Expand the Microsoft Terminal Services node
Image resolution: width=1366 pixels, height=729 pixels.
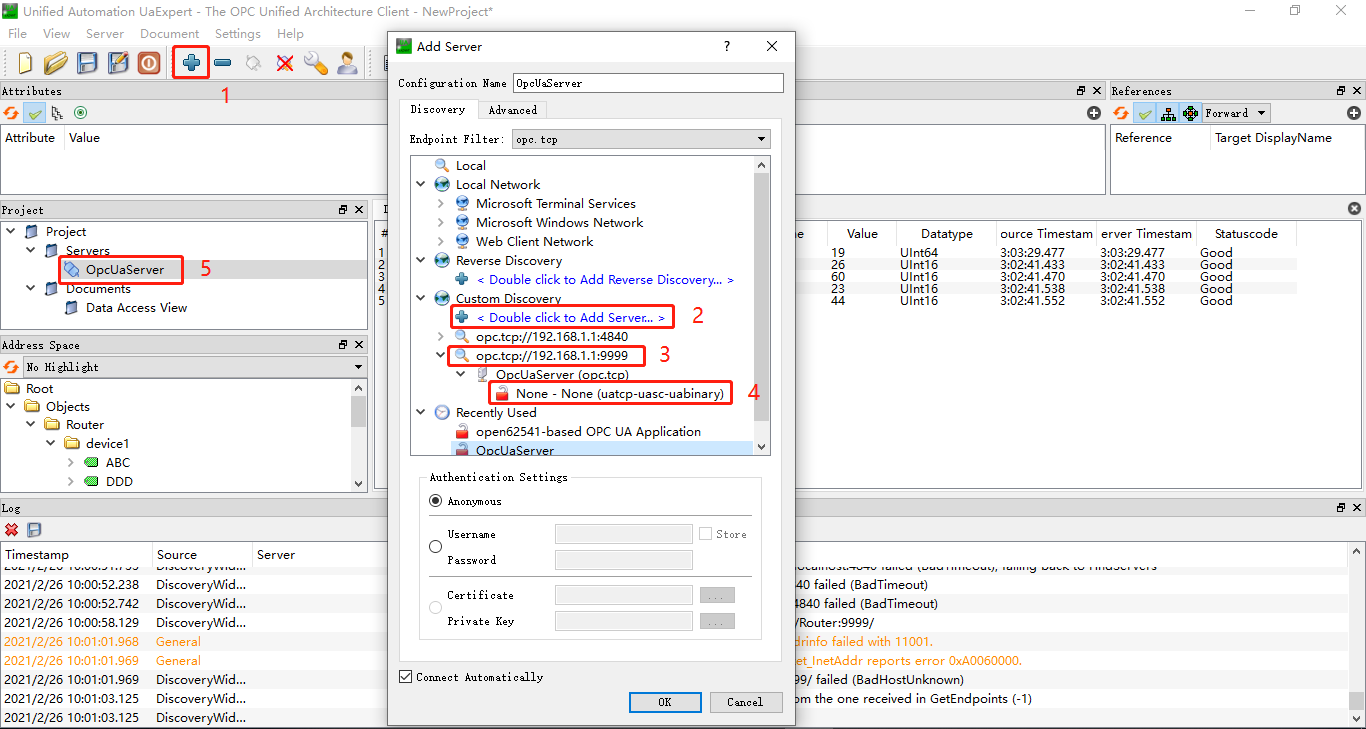click(x=441, y=204)
